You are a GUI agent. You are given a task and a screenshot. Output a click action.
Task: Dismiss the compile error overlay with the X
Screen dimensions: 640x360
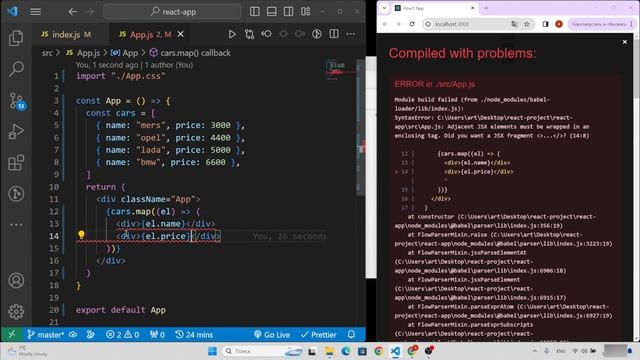tap(624, 42)
